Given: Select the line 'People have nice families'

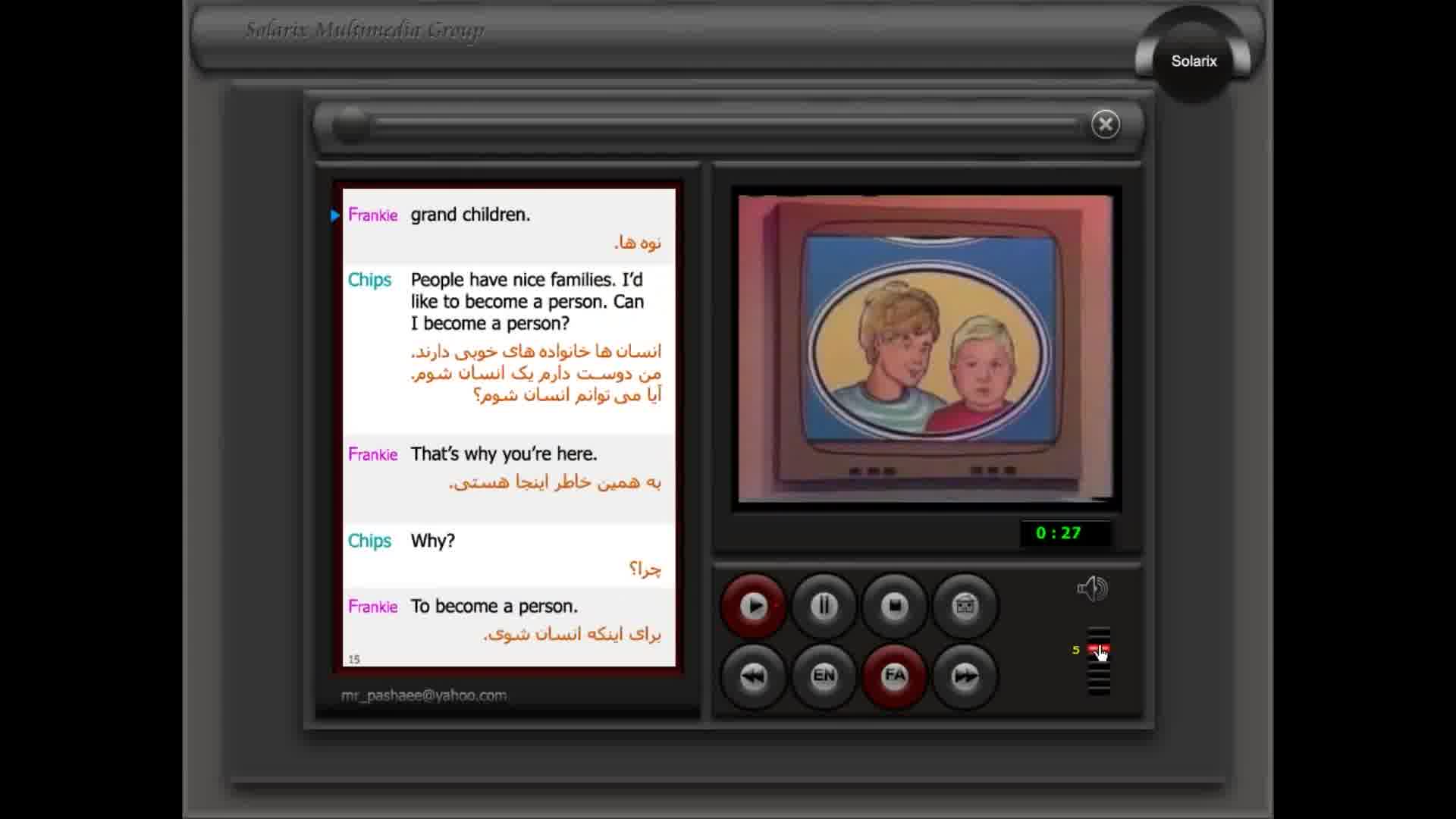Looking at the screenshot, I should click(x=526, y=302).
